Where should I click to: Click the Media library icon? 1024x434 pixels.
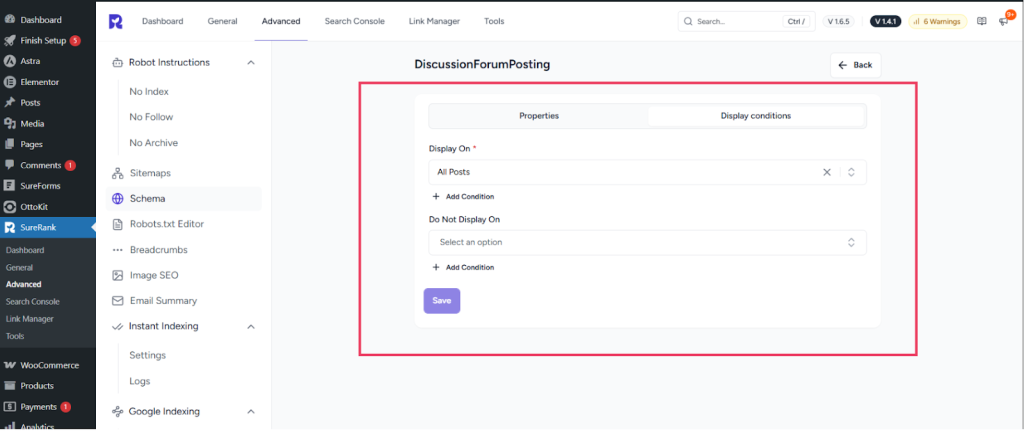pyautogui.click(x=10, y=124)
